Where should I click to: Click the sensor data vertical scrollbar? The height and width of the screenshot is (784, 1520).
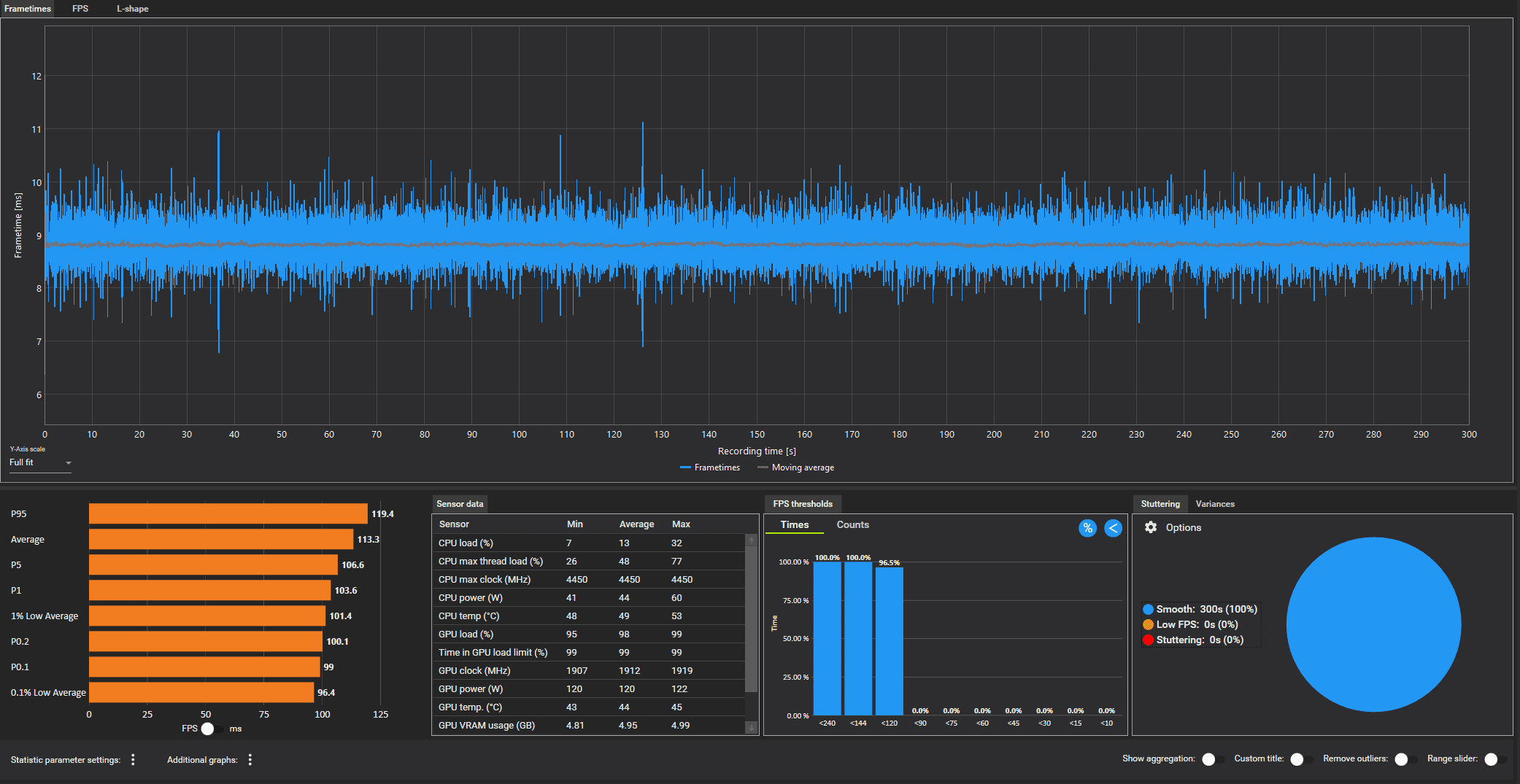pos(752,620)
